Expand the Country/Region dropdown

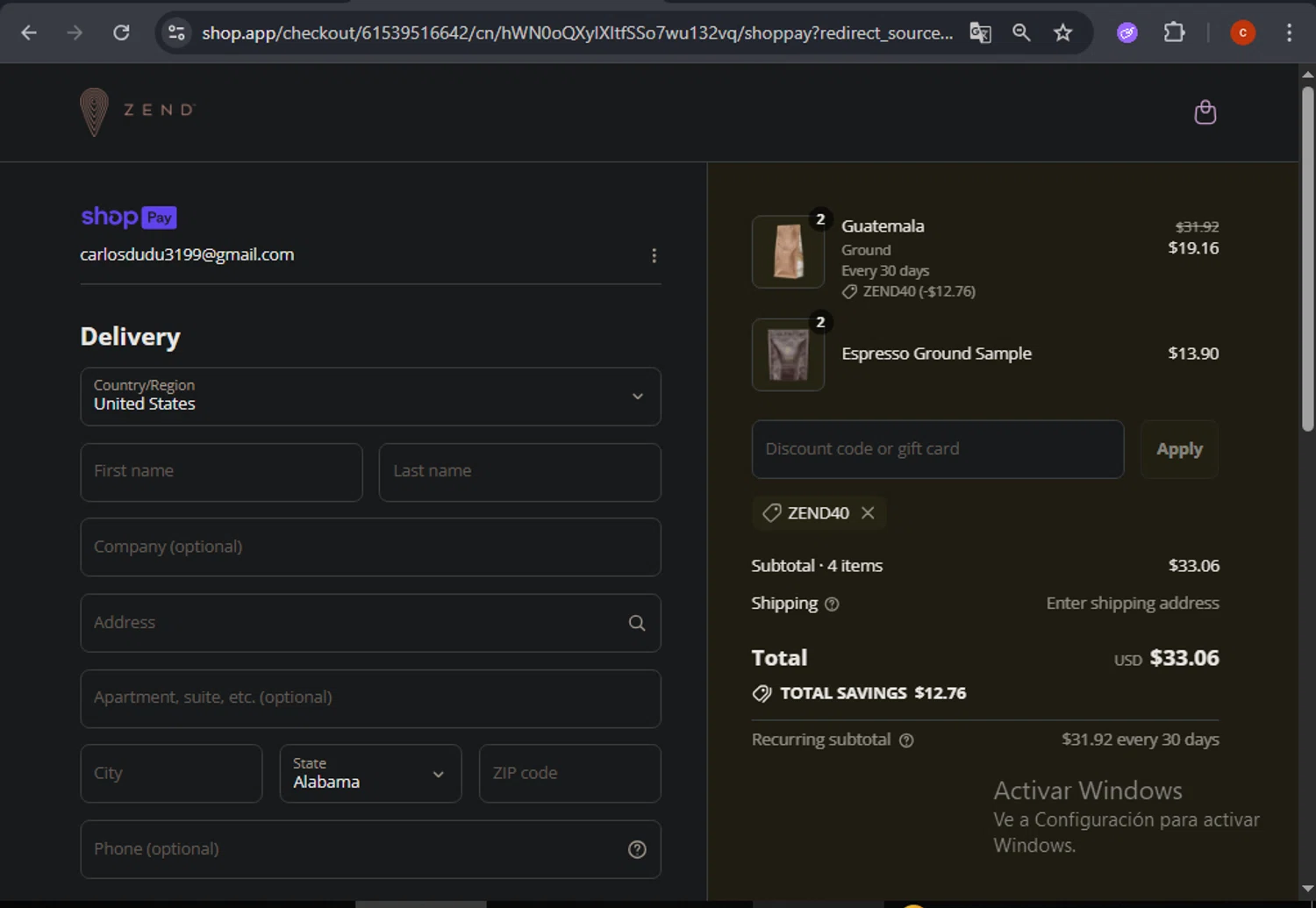tap(370, 397)
